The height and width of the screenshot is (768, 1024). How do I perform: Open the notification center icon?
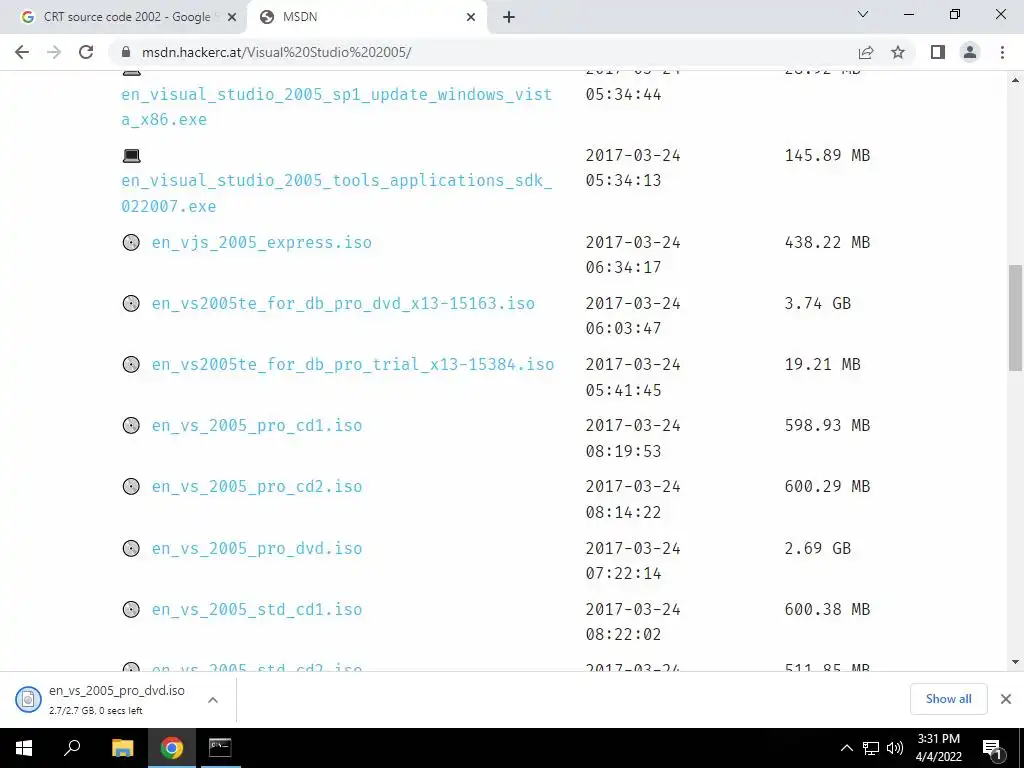pyautogui.click(x=992, y=748)
